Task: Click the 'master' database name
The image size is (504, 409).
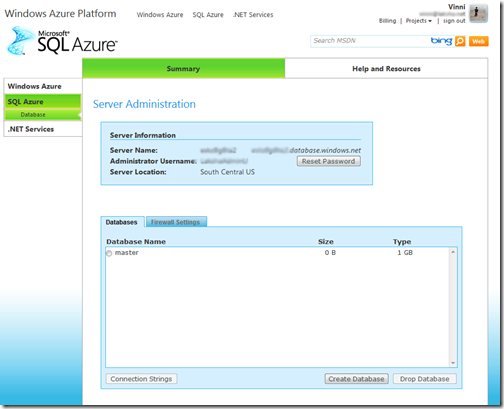Action: point(127,253)
